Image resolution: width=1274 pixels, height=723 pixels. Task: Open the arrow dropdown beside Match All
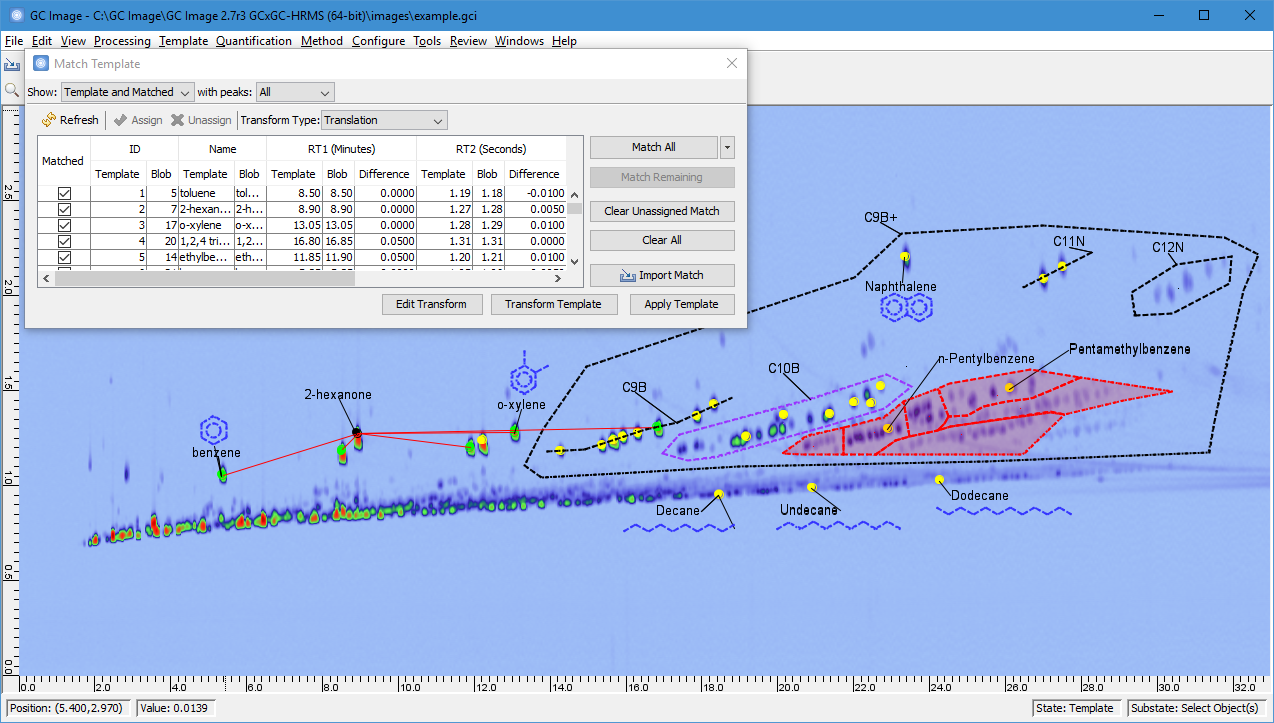pyautogui.click(x=727, y=147)
